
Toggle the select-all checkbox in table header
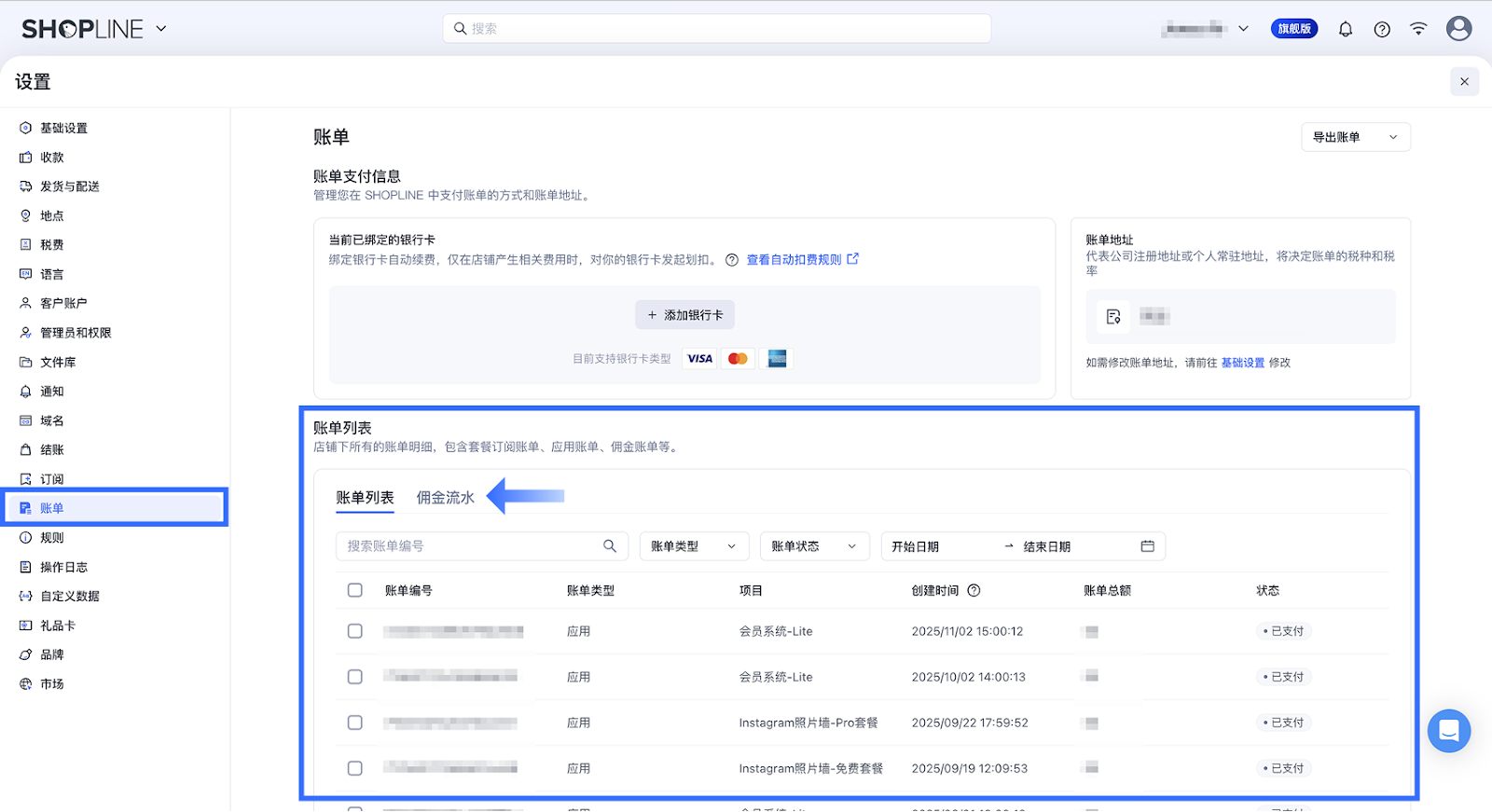[x=355, y=590]
